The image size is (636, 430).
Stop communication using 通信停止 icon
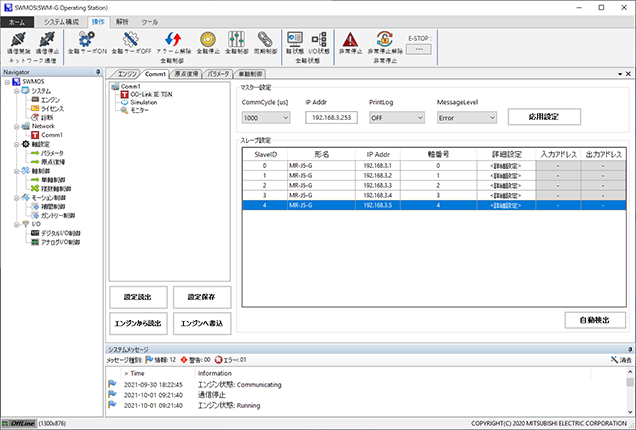(47, 43)
